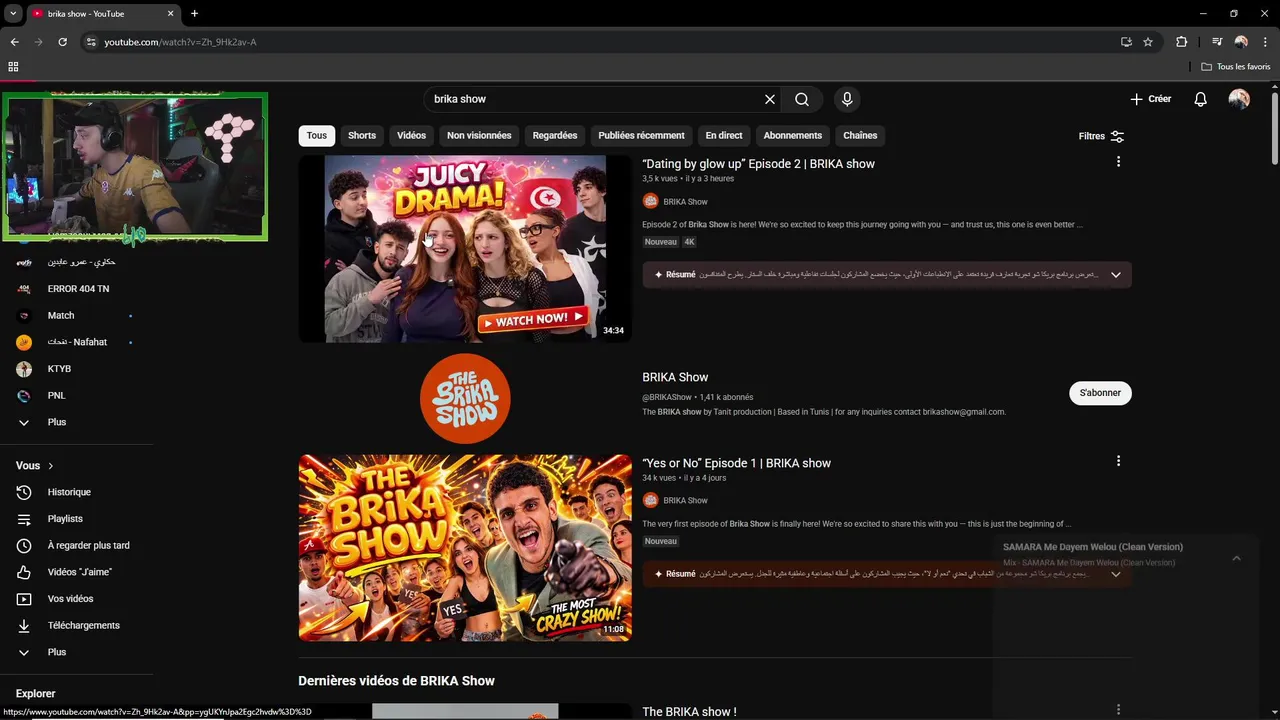This screenshot has height=720, width=1280.
Task: Reload the page
Action: click(x=62, y=42)
